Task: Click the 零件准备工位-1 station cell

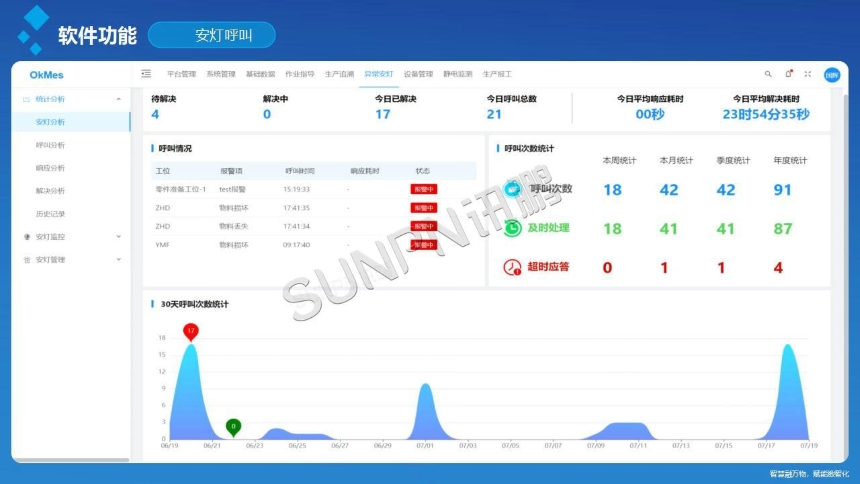Action: point(180,189)
